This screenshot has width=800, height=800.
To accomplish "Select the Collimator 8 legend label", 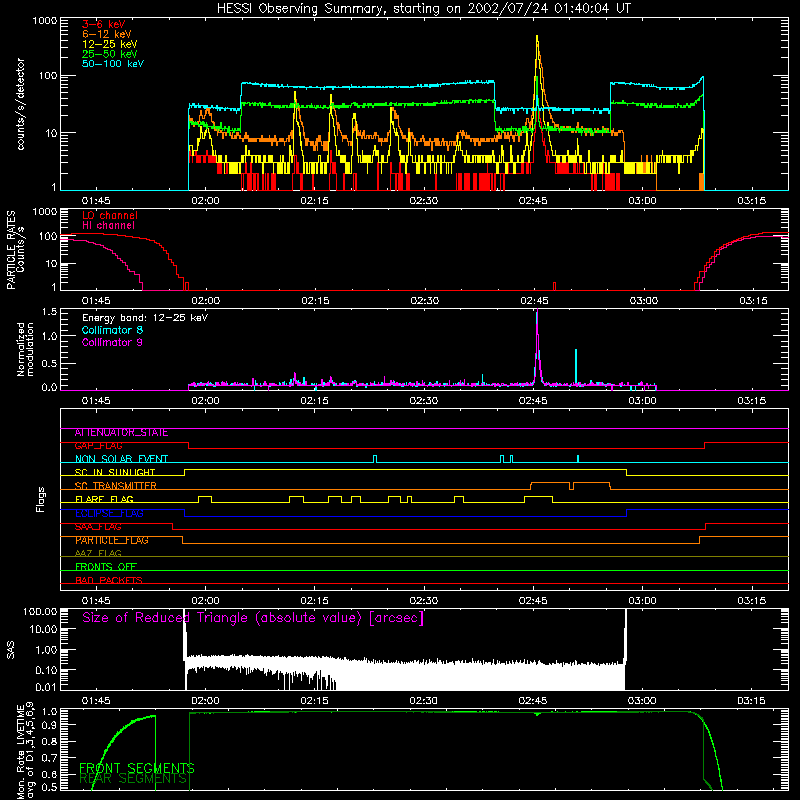I will [x=112, y=330].
